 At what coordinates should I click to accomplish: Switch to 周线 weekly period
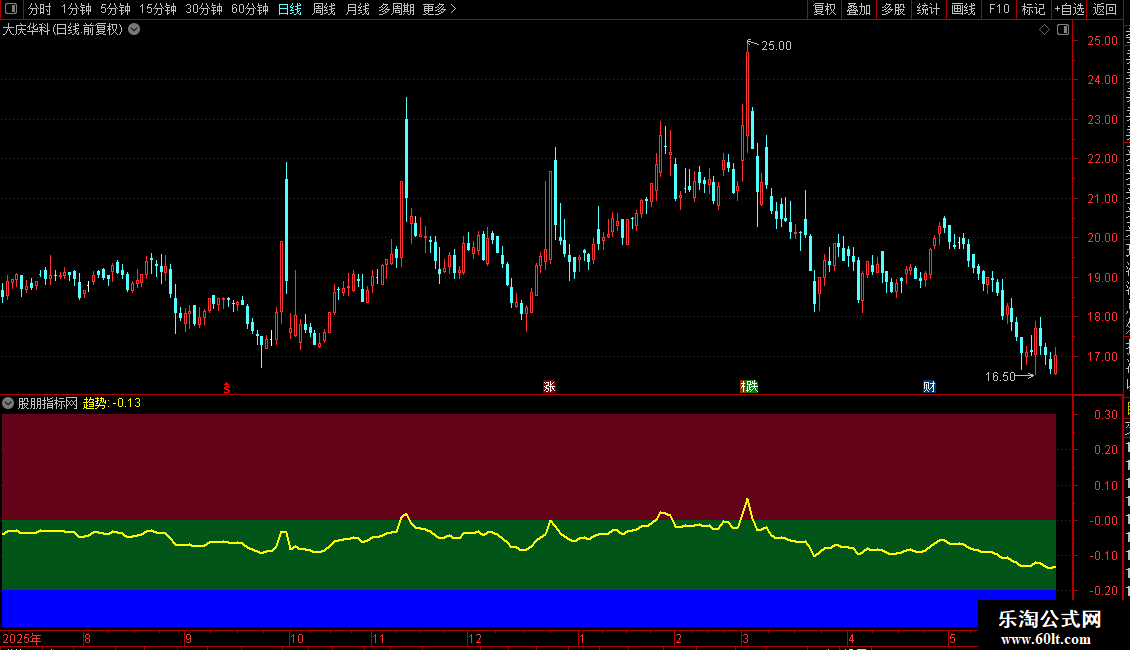point(324,9)
